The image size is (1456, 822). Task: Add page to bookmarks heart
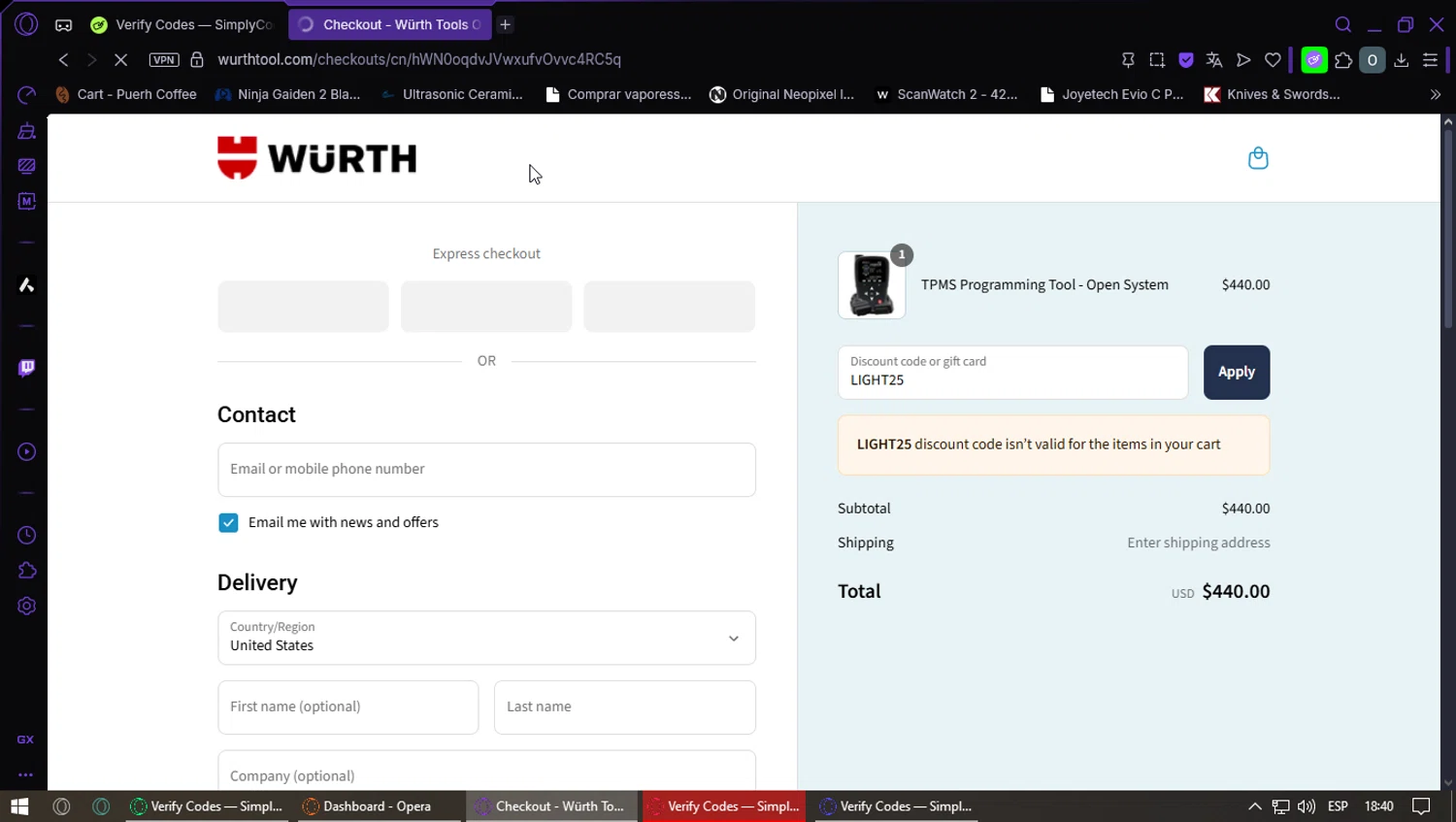point(1273,60)
